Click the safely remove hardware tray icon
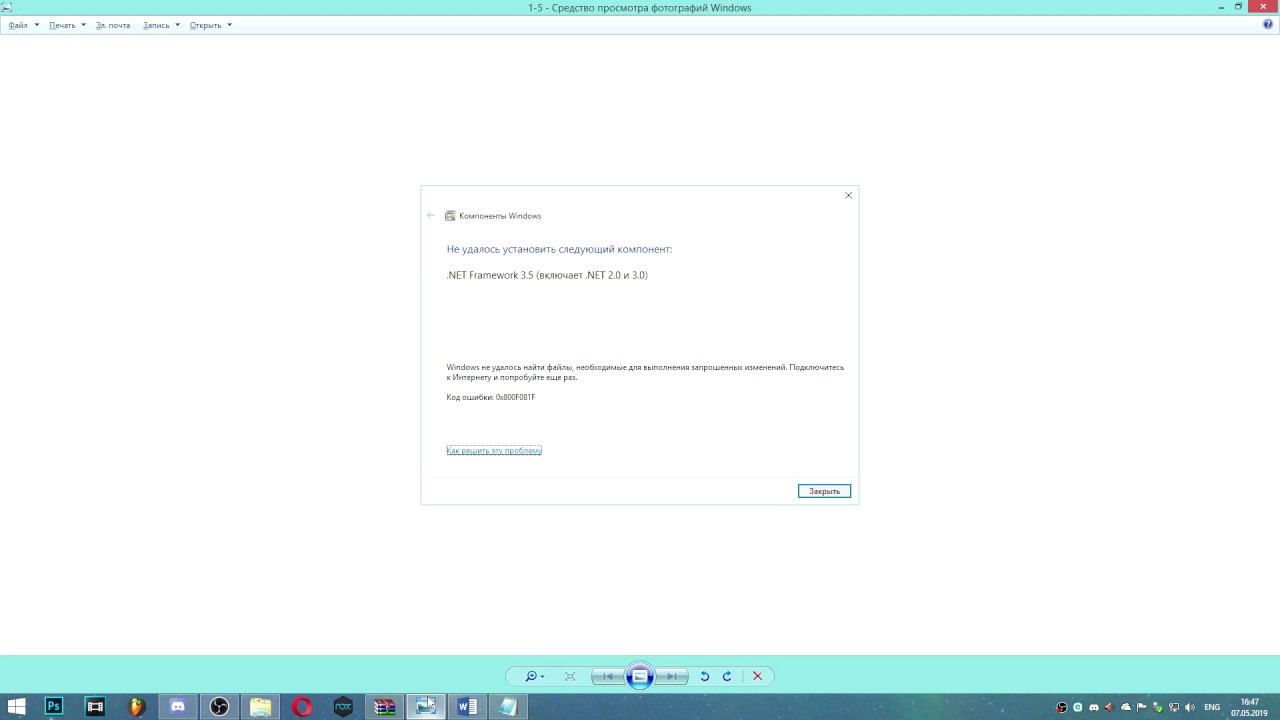 pos(1158,708)
